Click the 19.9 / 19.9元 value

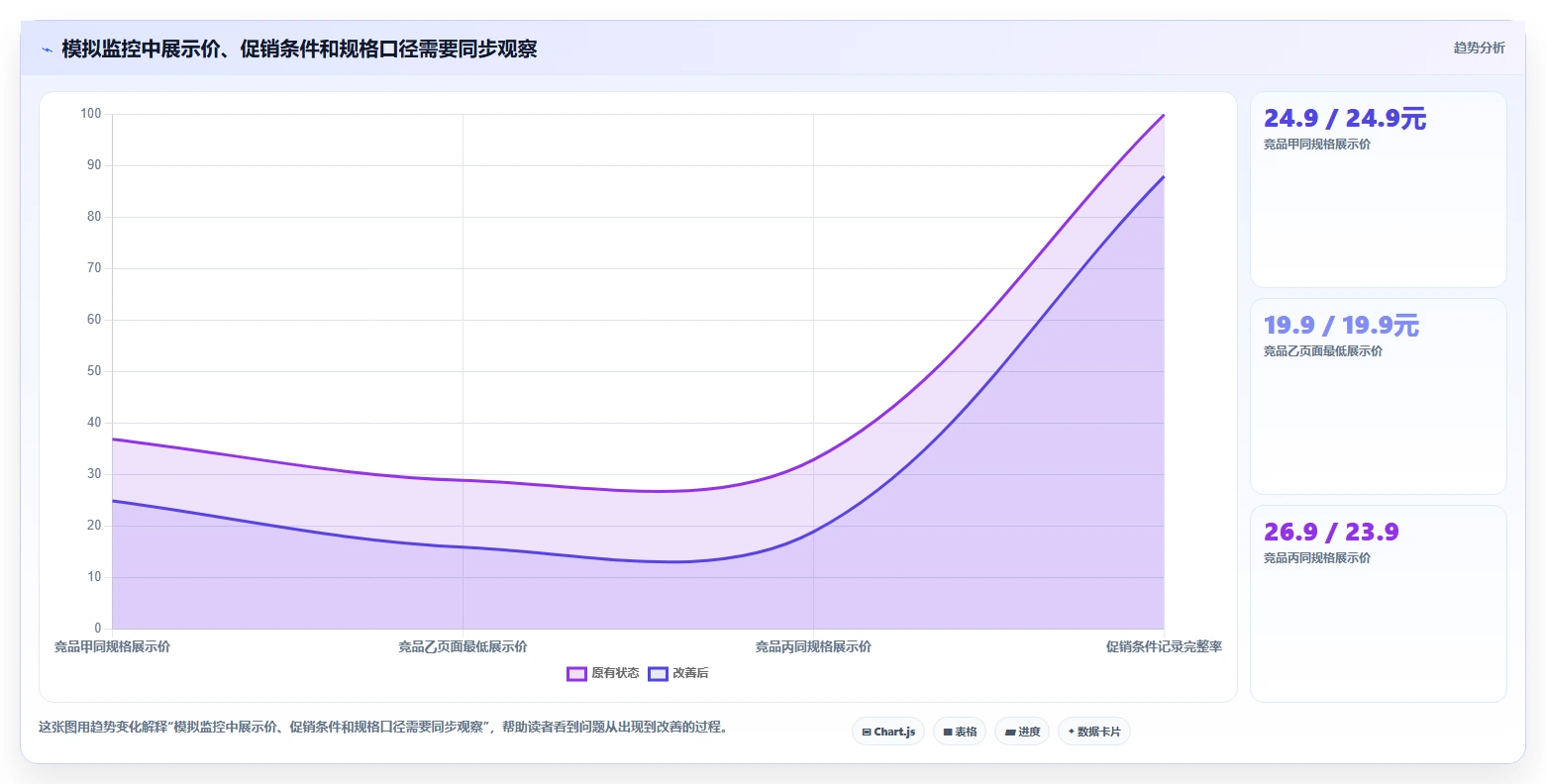click(x=1341, y=326)
